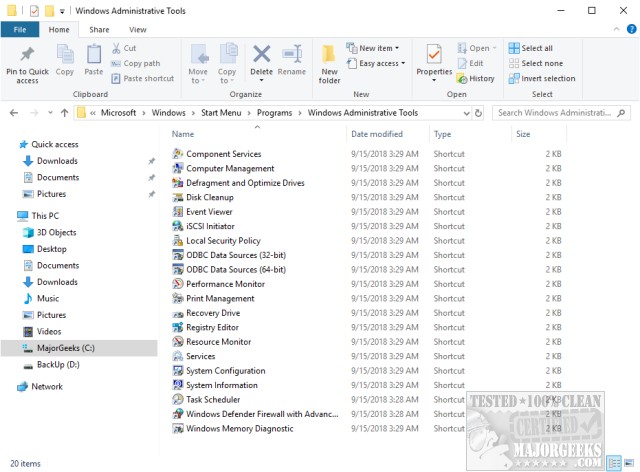Go up one folder level
Image resolution: width=640 pixels, height=472 pixels.
(64, 113)
